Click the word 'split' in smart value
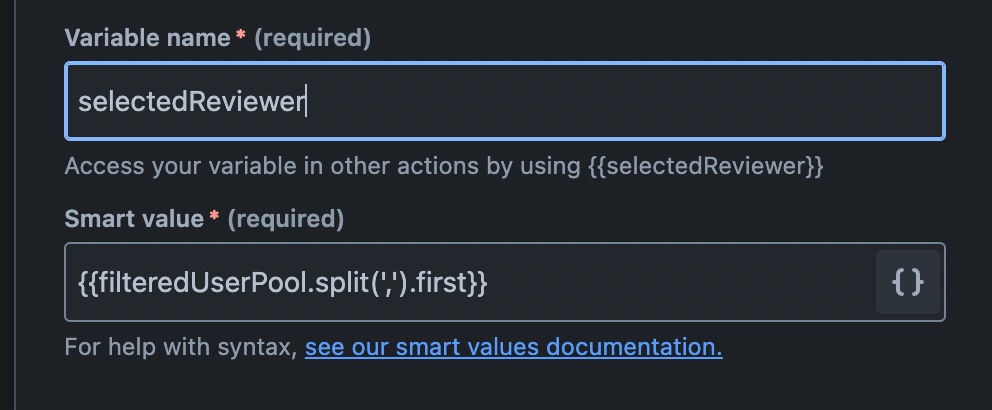Image resolution: width=992 pixels, height=410 pixels. (347, 283)
